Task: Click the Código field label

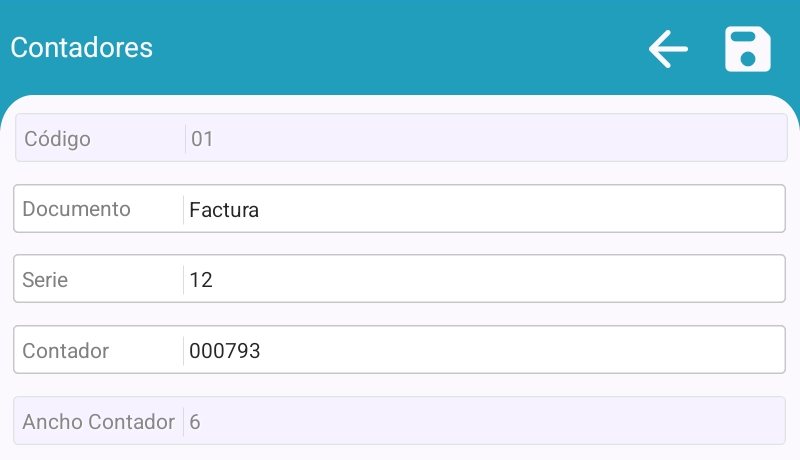Action: (57, 139)
